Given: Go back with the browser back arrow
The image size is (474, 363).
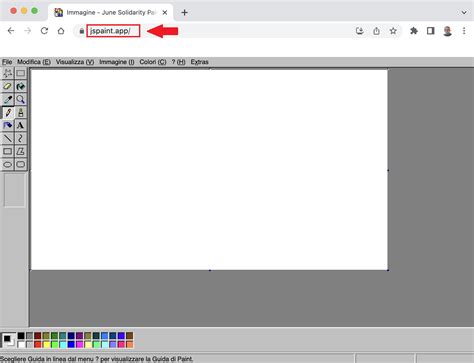Looking at the screenshot, I should [11, 31].
